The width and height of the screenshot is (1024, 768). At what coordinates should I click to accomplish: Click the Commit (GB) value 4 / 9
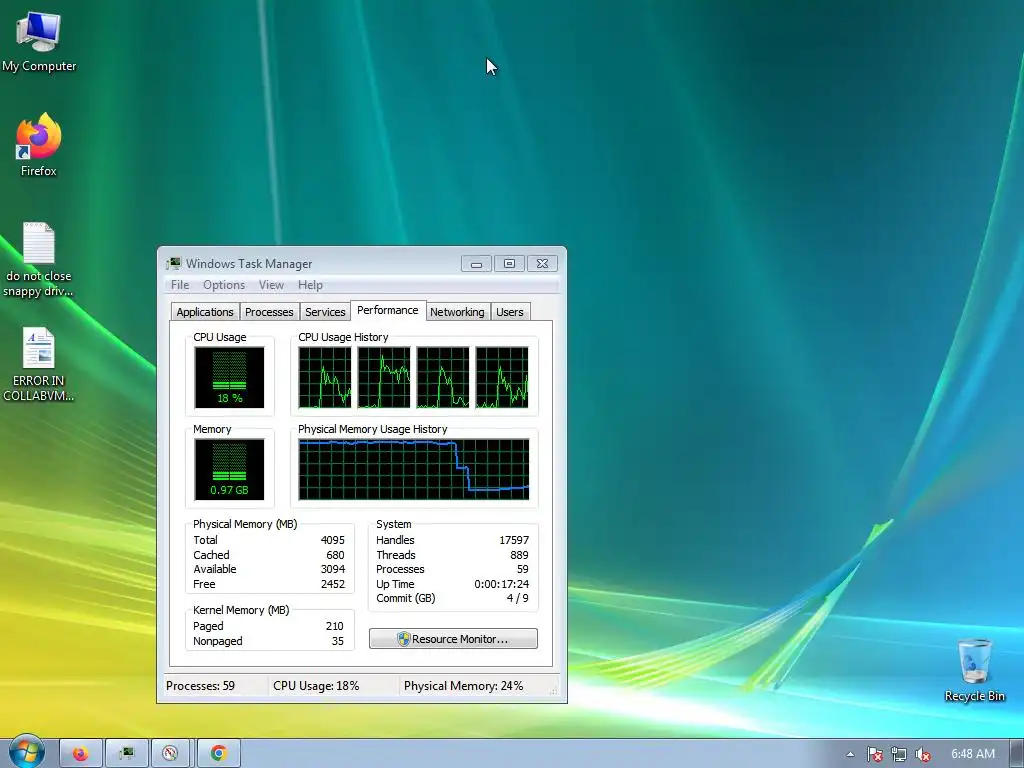[x=517, y=598]
